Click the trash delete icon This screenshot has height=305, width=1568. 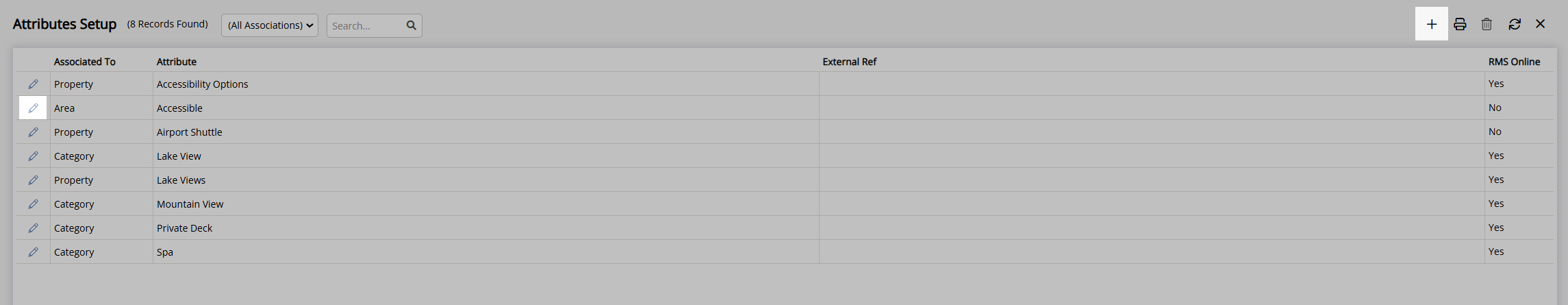coord(1487,24)
